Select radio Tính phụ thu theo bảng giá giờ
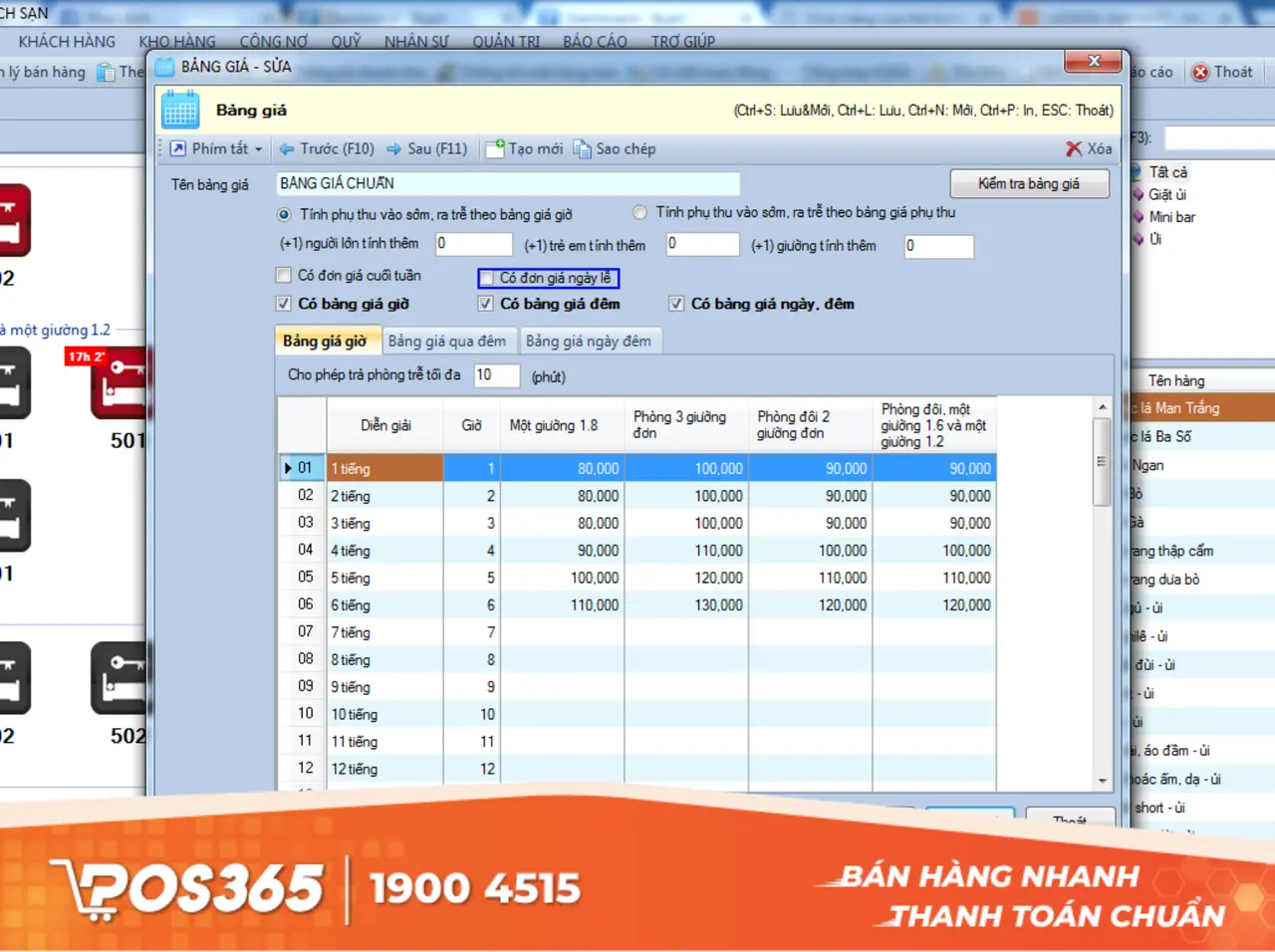Image resolution: width=1275 pixels, height=952 pixels. (x=284, y=214)
